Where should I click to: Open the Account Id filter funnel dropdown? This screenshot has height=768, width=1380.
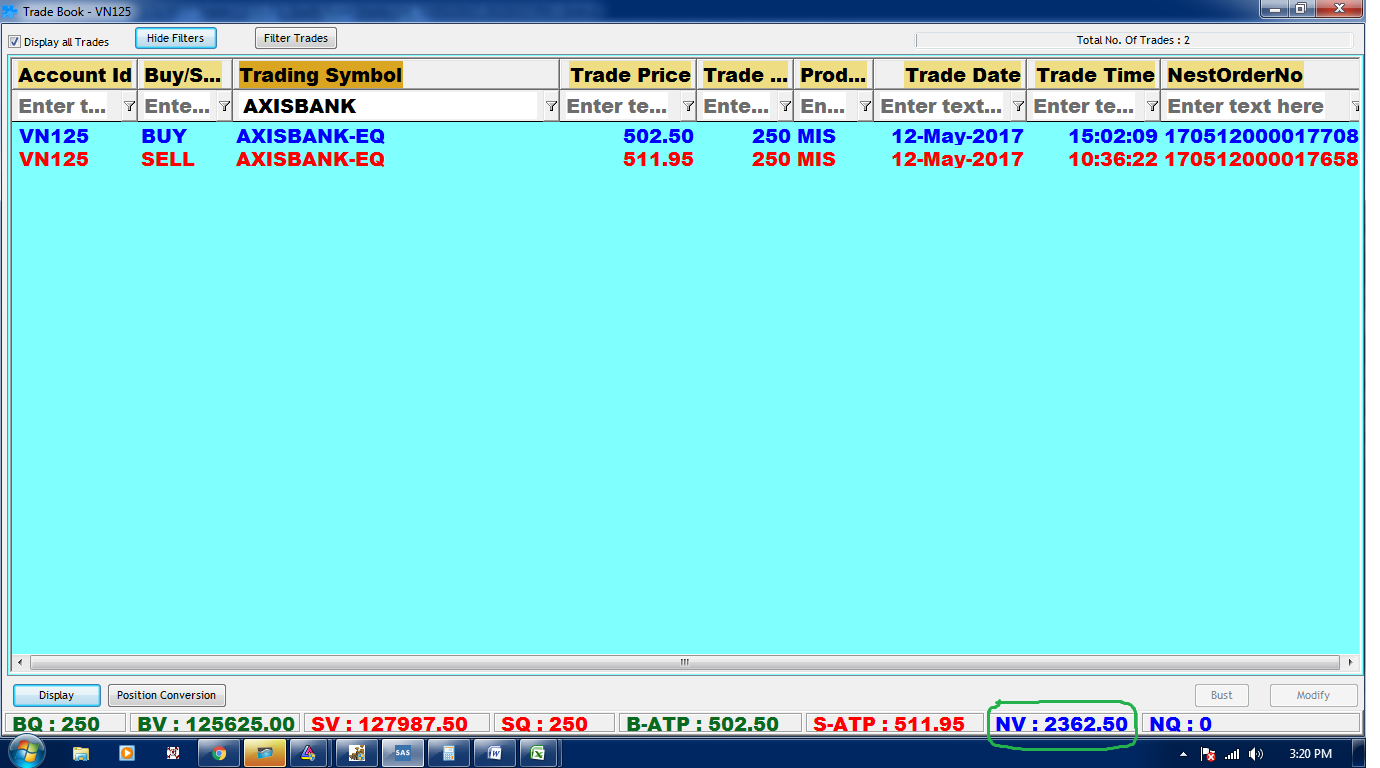click(x=129, y=106)
